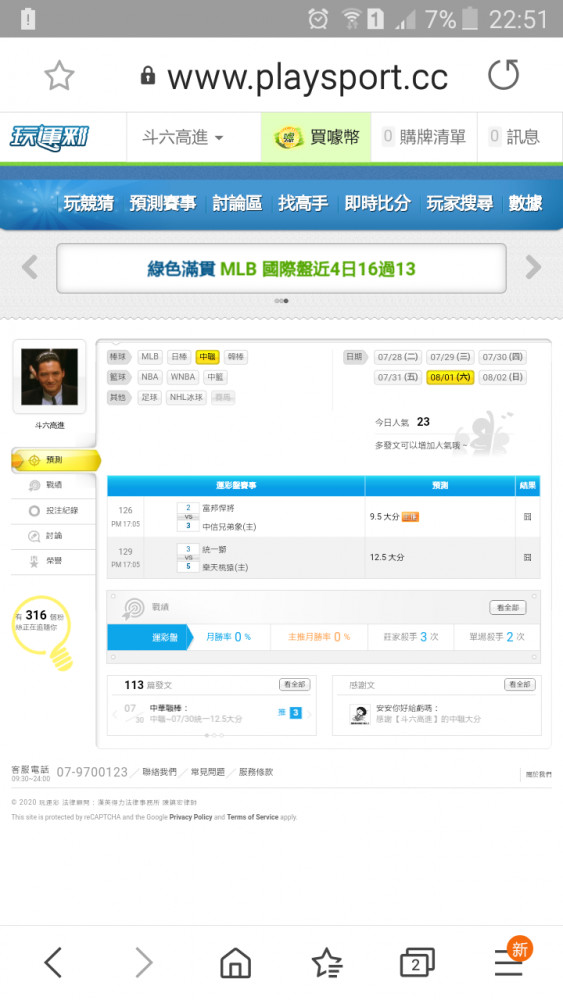Viewport: 563px width, 1000px height.
Task: Reload the page with the refresh icon
Action: tap(504, 75)
